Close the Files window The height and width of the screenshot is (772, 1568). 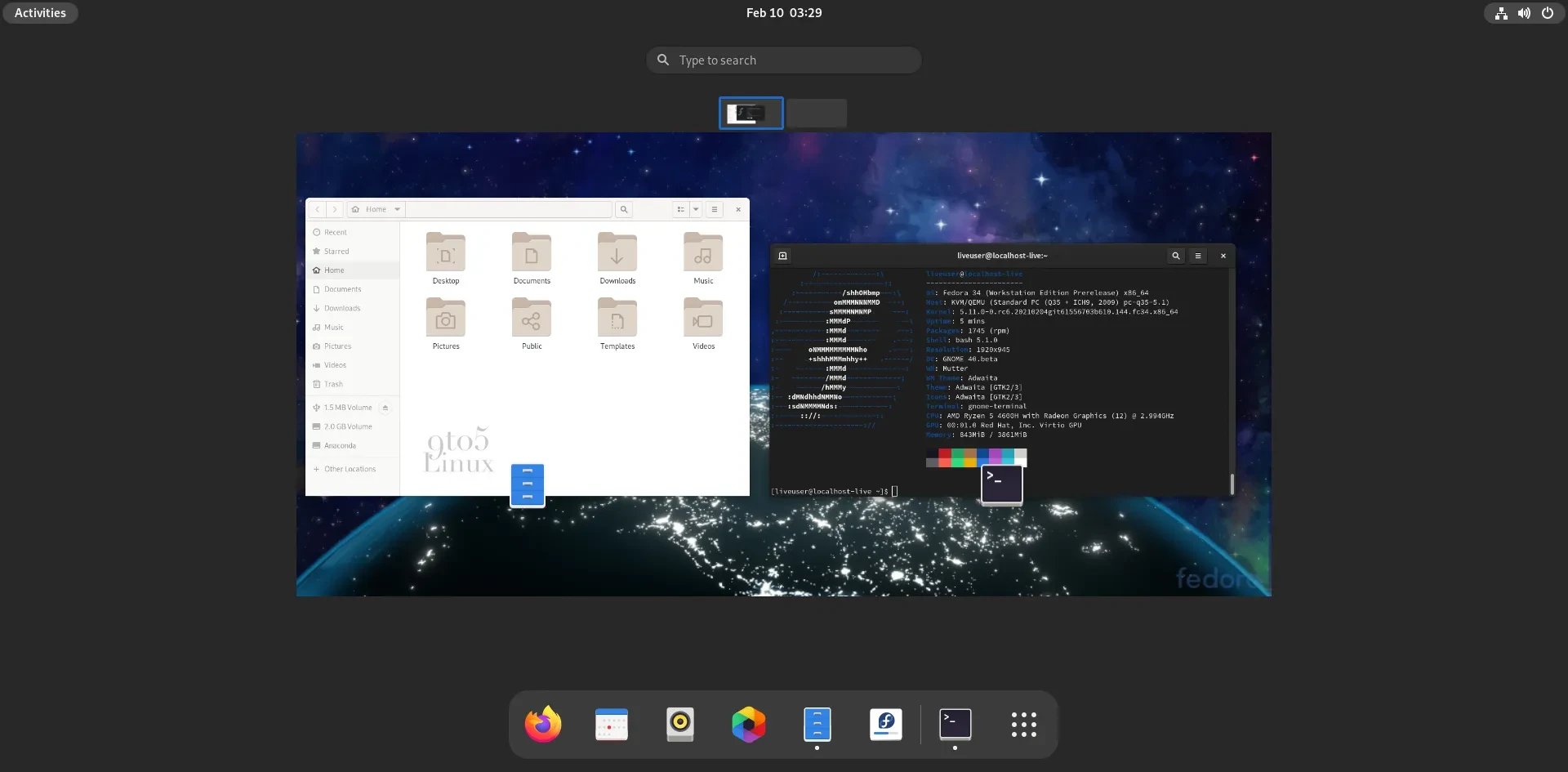click(x=738, y=210)
